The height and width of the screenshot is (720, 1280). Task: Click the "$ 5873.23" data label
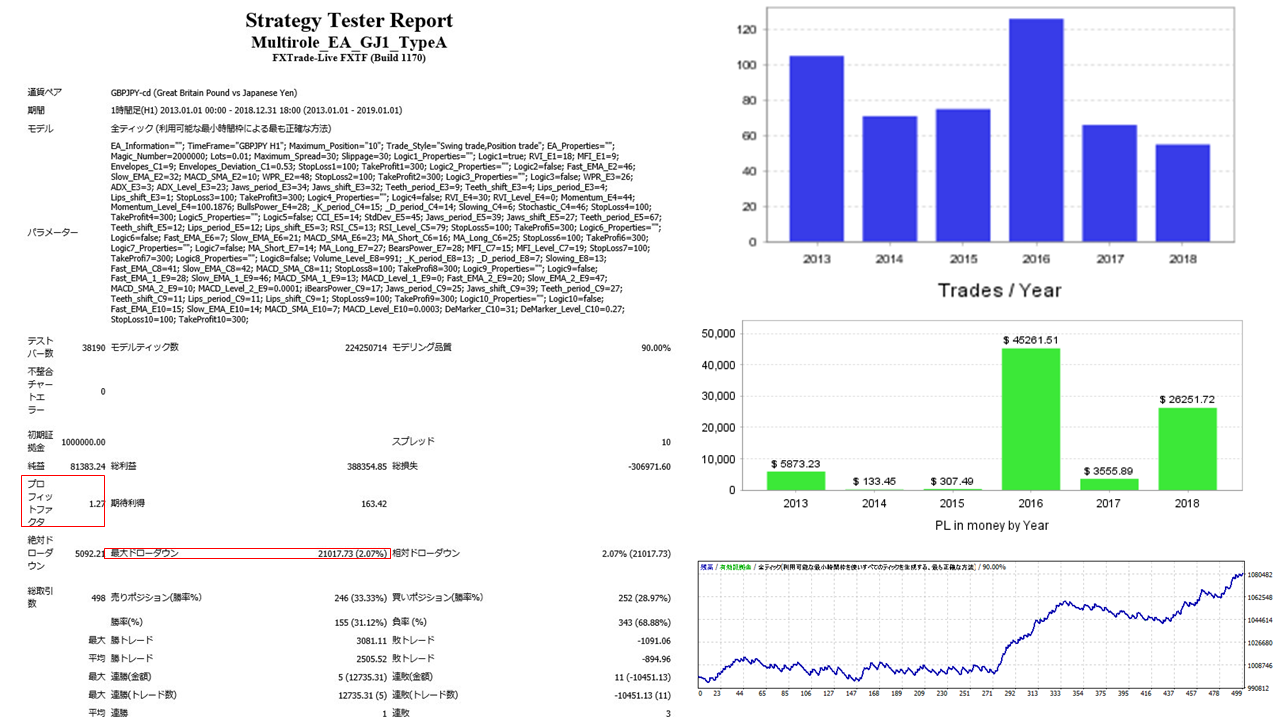(x=795, y=464)
